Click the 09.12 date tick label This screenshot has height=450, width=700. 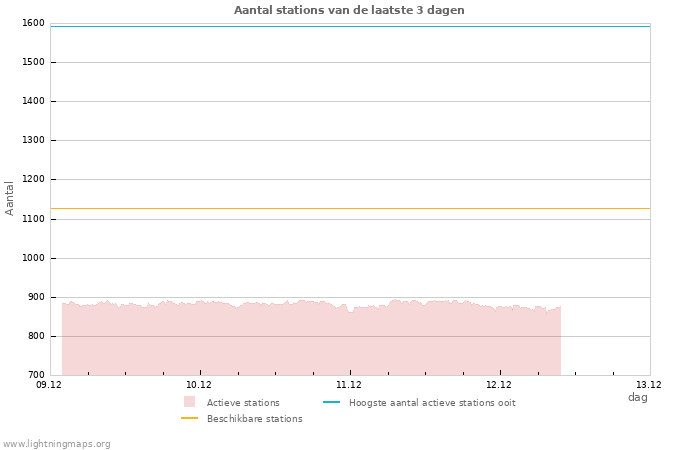pyautogui.click(x=49, y=384)
